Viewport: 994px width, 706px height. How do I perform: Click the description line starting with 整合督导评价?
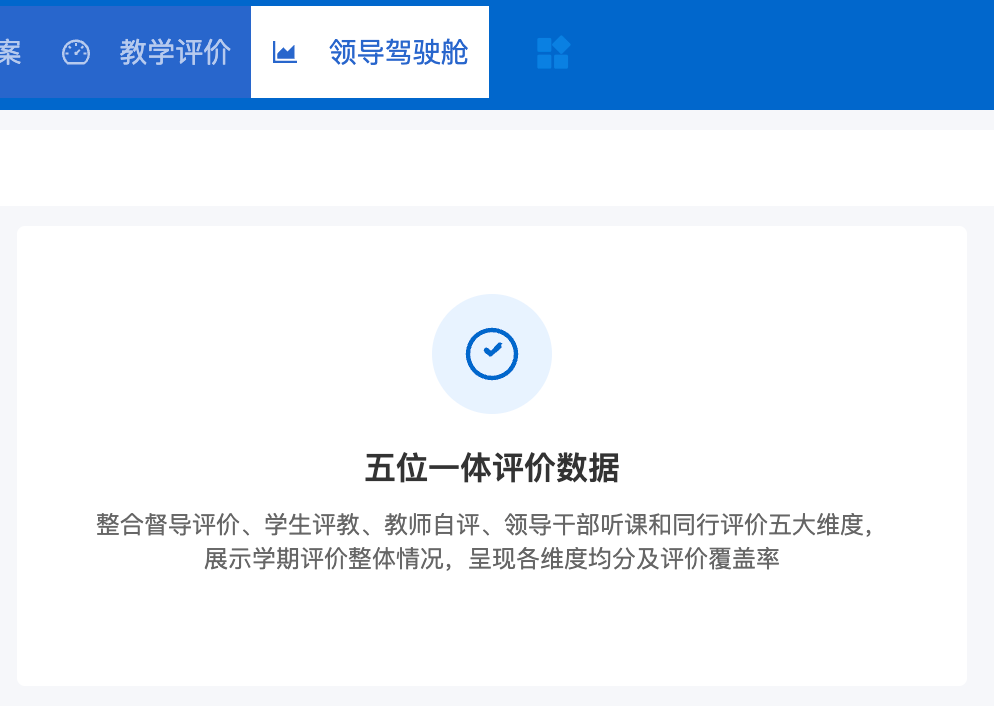pyautogui.click(x=485, y=525)
